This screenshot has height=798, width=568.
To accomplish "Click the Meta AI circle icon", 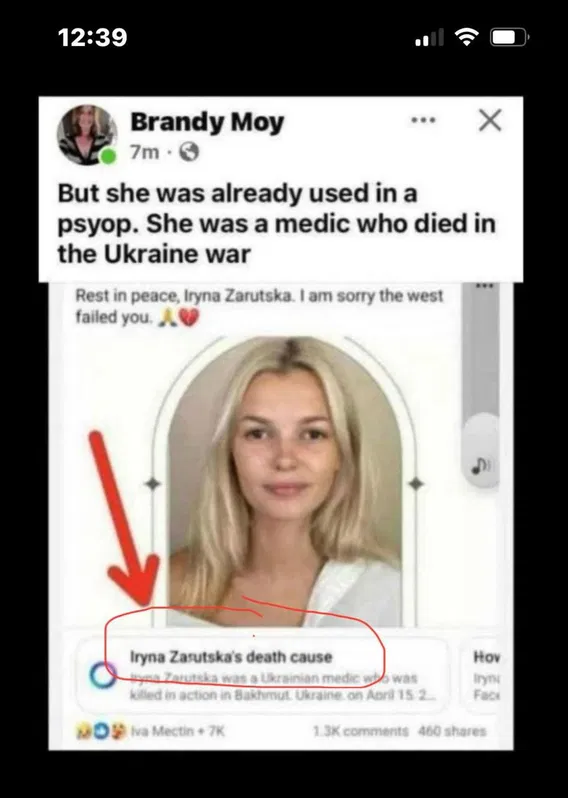I will [103, 675].
